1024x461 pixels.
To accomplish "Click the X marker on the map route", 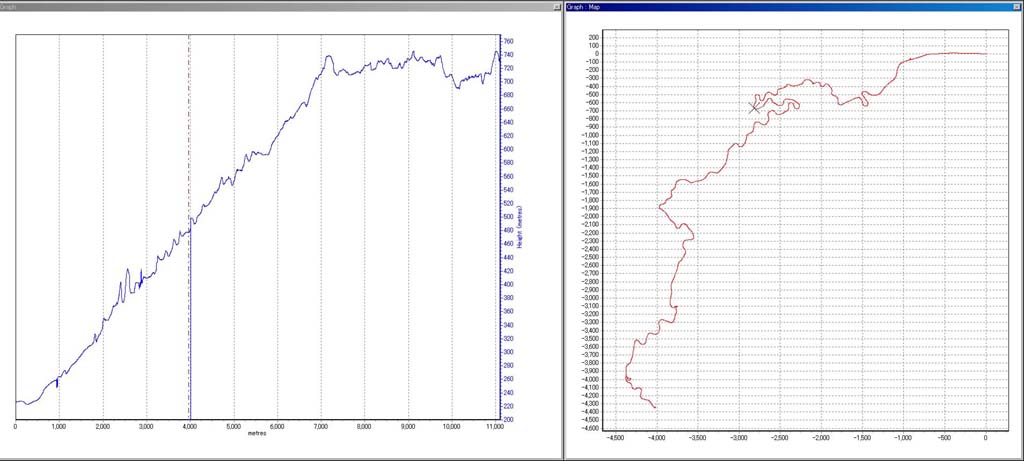I will pyautogui.click(x=755, y=107).
